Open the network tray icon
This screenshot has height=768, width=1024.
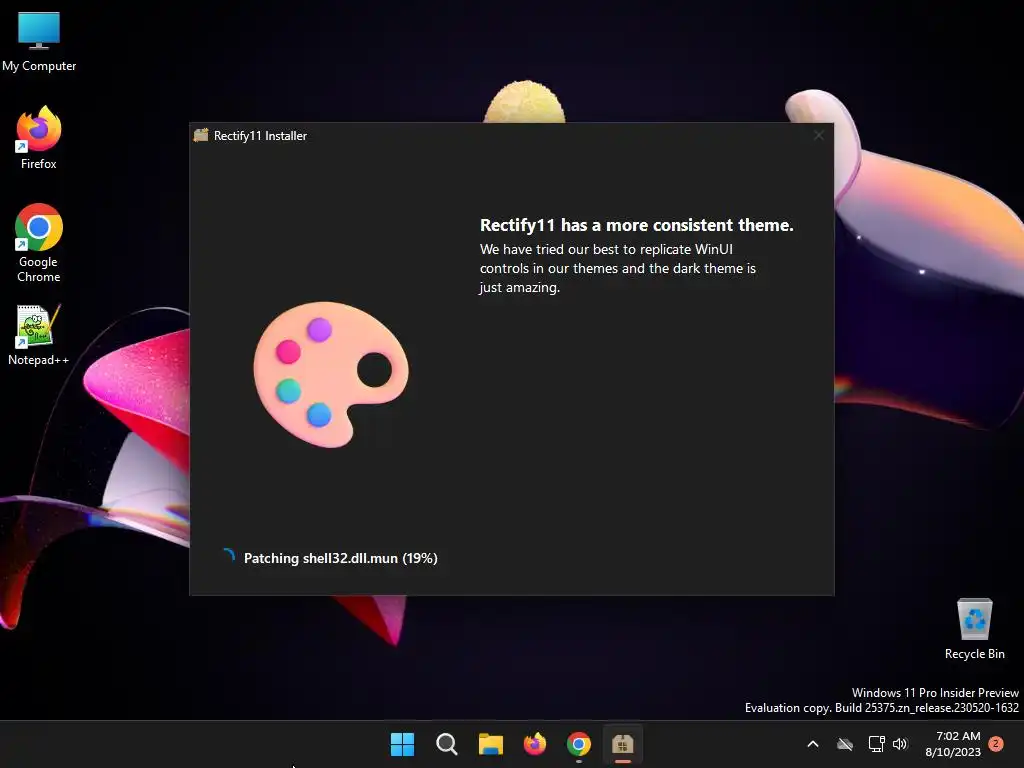tap(876, 744)
